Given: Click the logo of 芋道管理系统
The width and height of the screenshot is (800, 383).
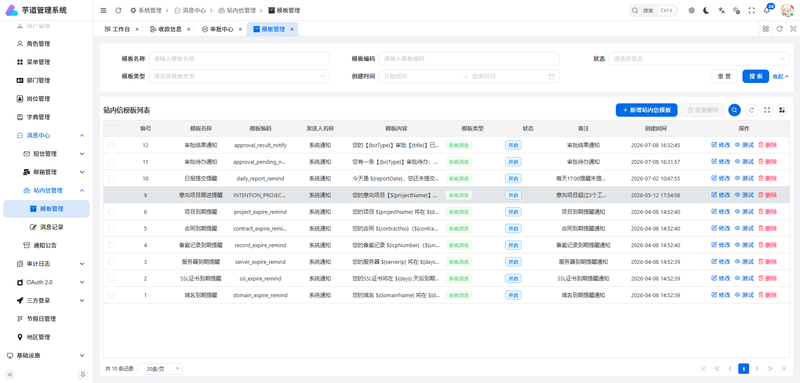Looking at the screenshot, I should point(11,10).
